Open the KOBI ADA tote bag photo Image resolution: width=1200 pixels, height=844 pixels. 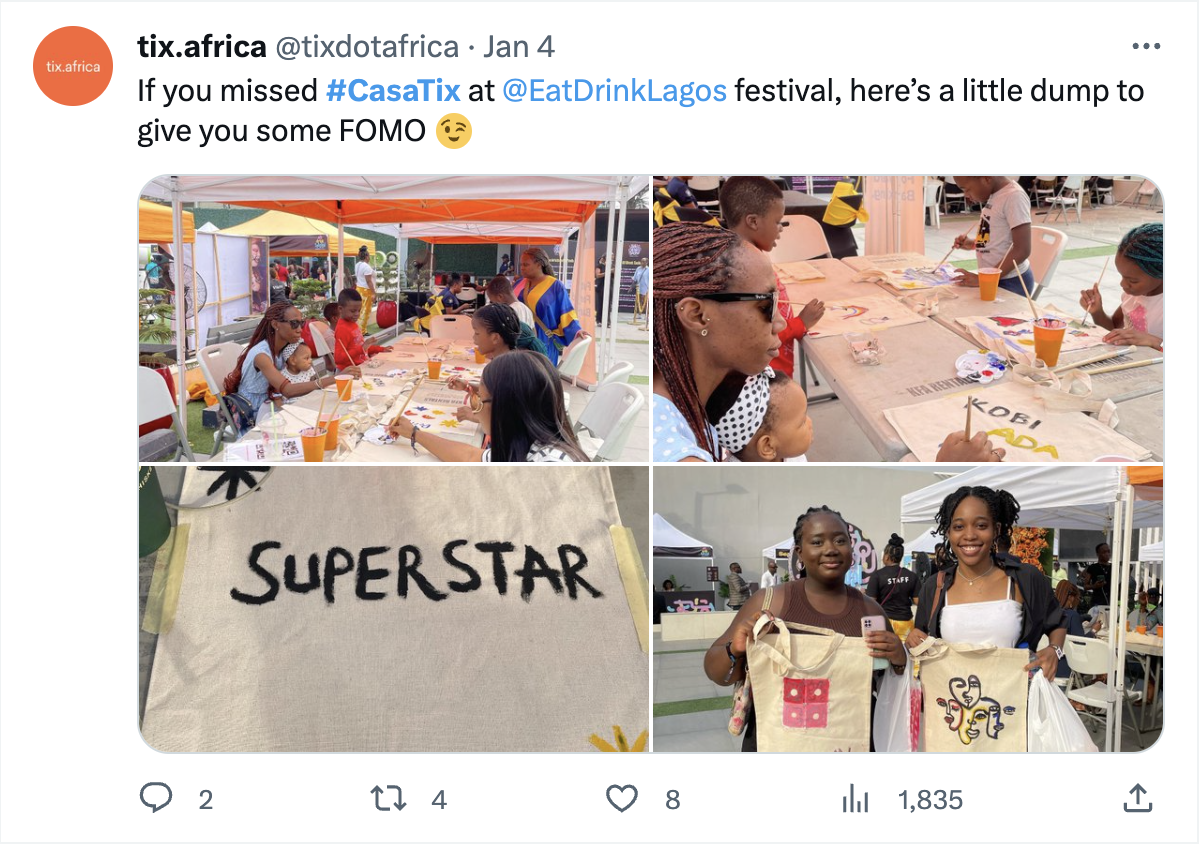coord(908,319)
